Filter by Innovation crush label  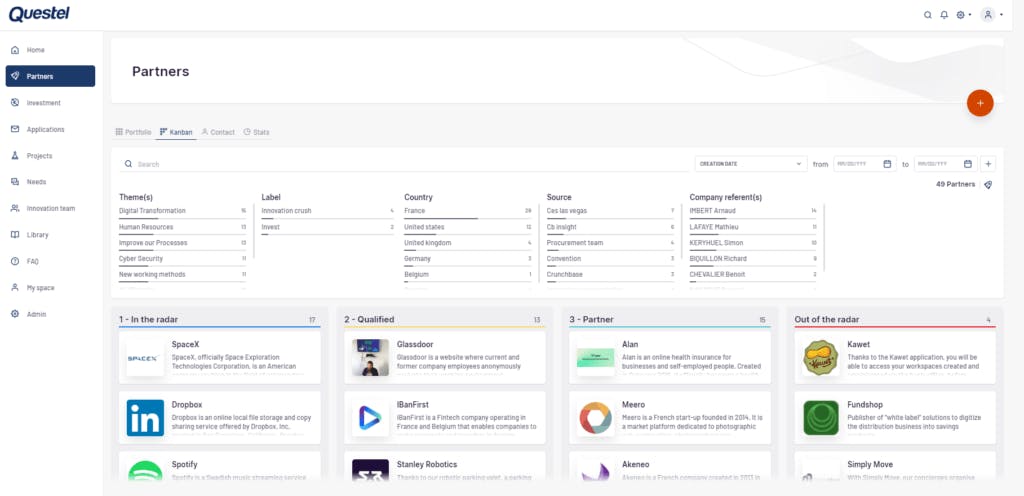click(x=328, y=211)
